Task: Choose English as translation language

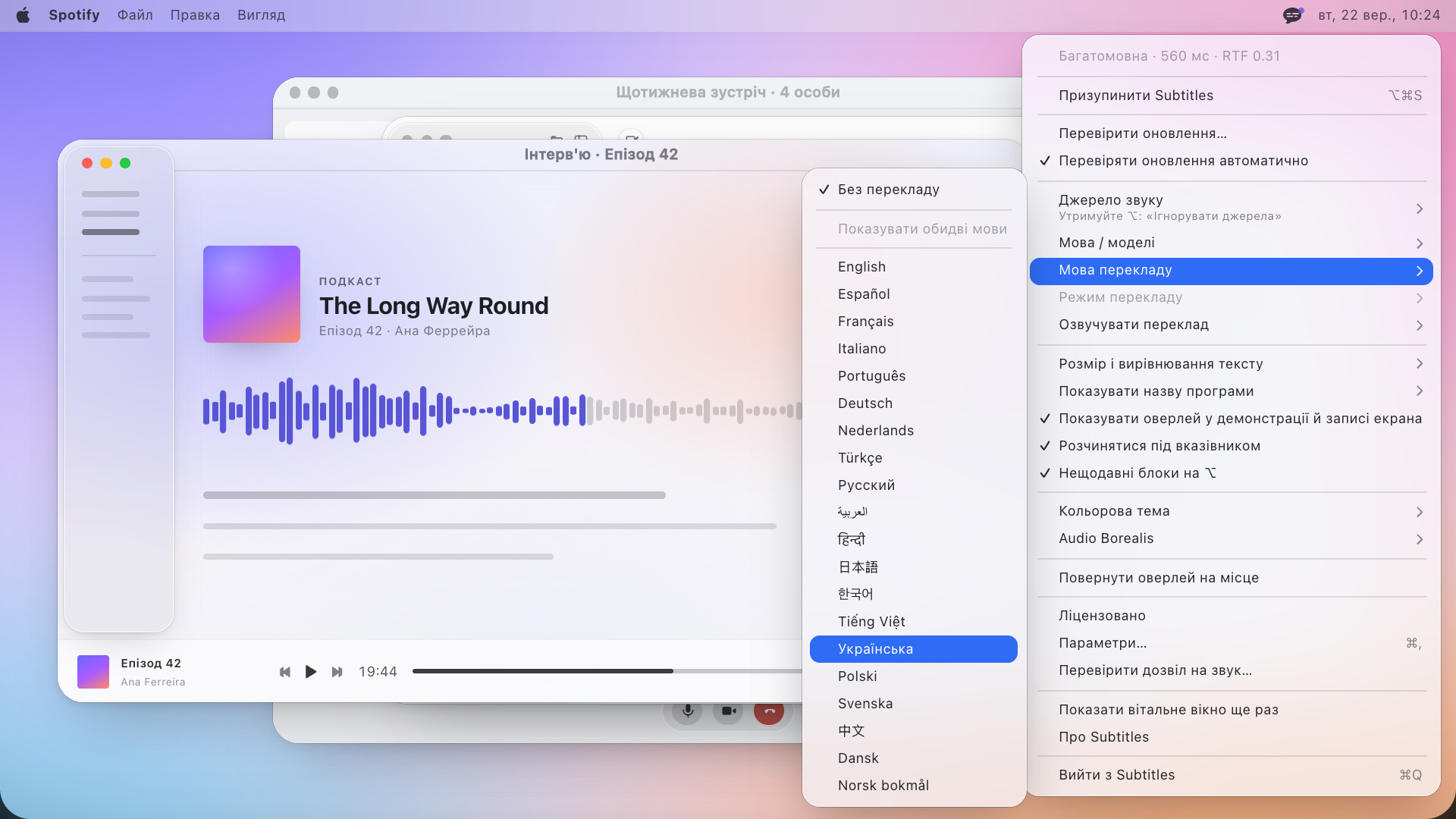Action: click(914, 267)
